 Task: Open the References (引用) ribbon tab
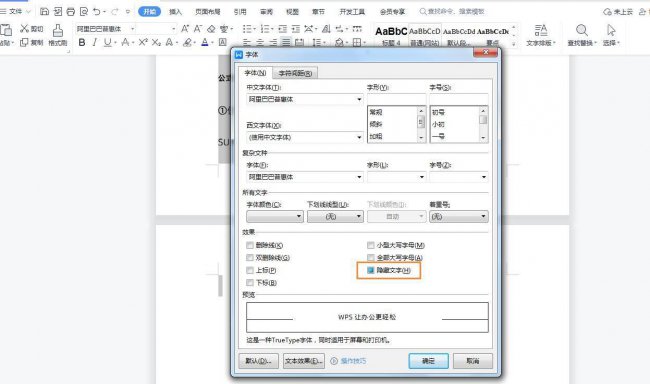coord(240,12)
